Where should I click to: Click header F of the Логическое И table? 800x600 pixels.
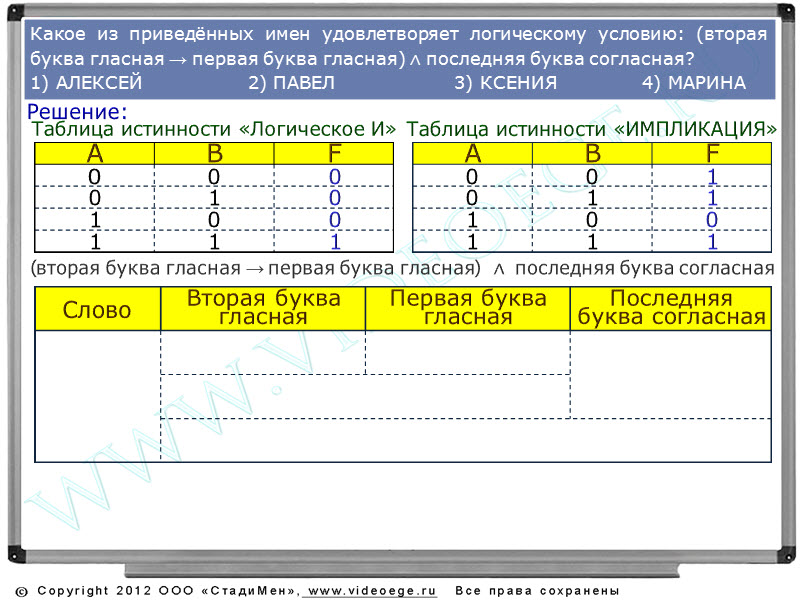tap(334, 154)
